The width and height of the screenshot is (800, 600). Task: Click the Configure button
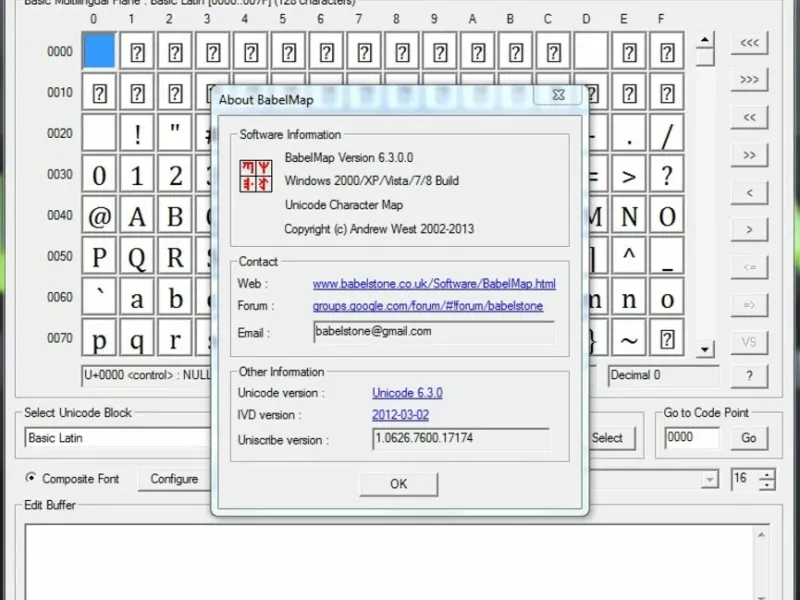click(x=174, y=479)
